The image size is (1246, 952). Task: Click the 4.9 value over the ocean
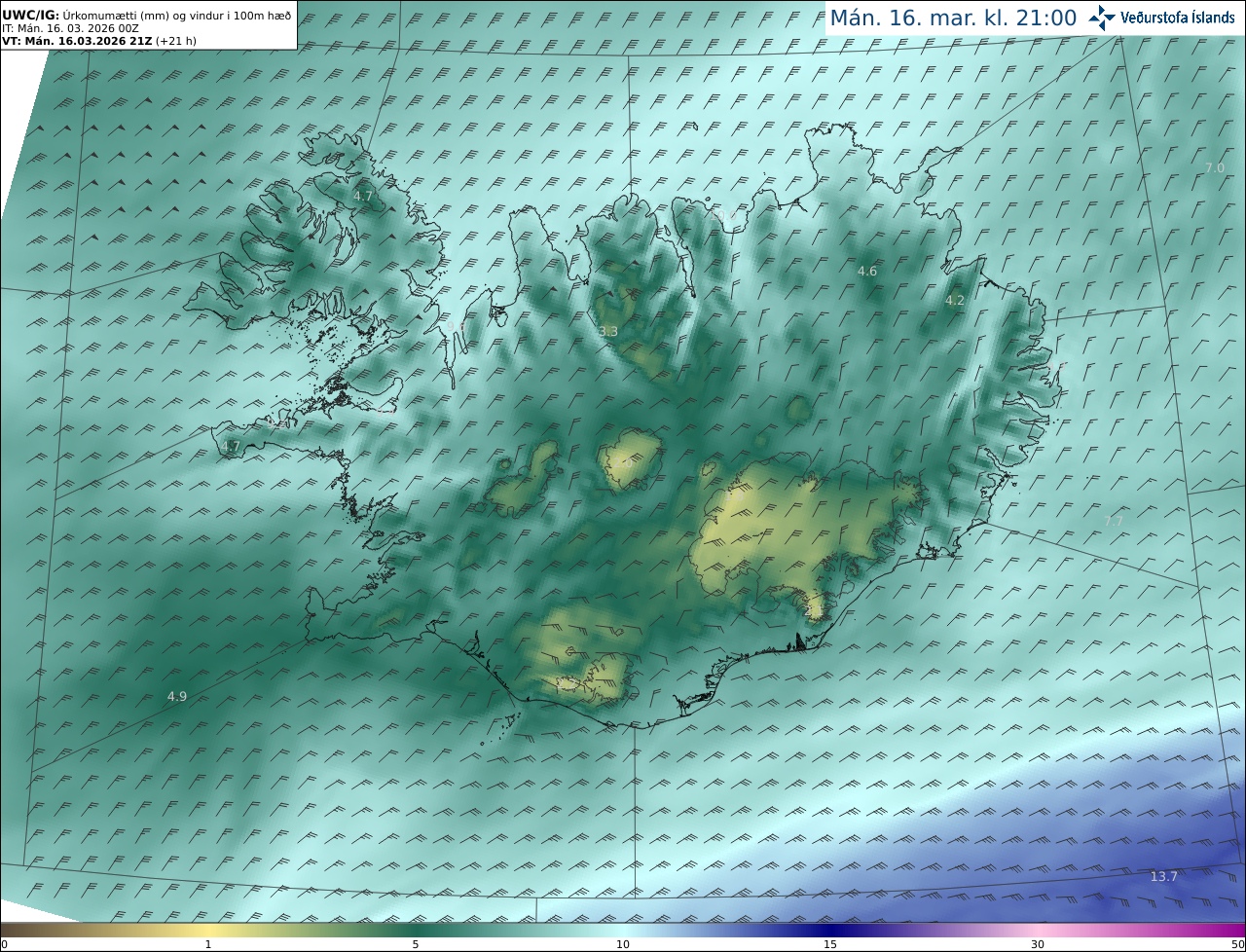[x=177, y=696]
